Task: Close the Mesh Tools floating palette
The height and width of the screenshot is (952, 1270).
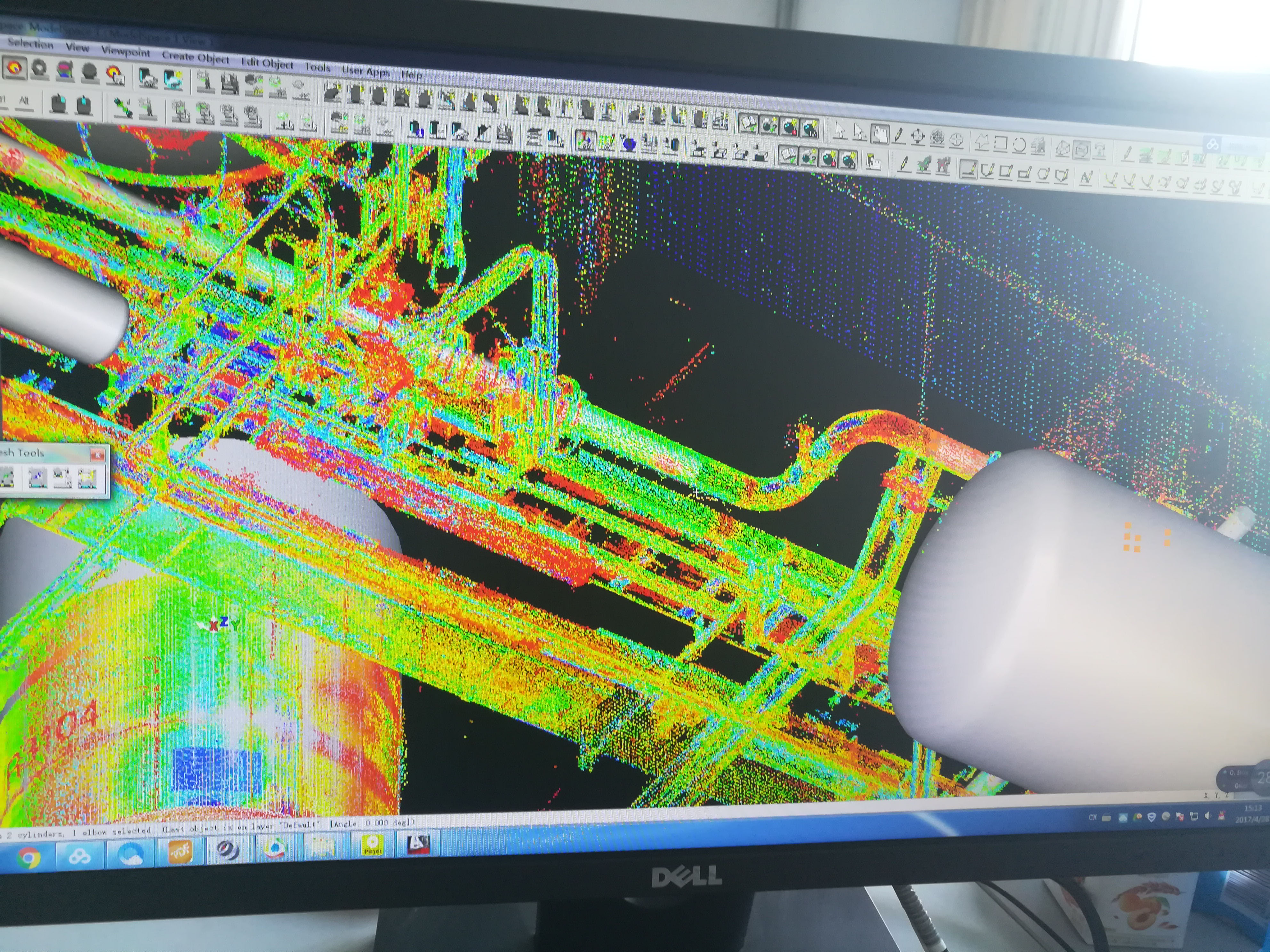Action: click(x=98, y=455)
